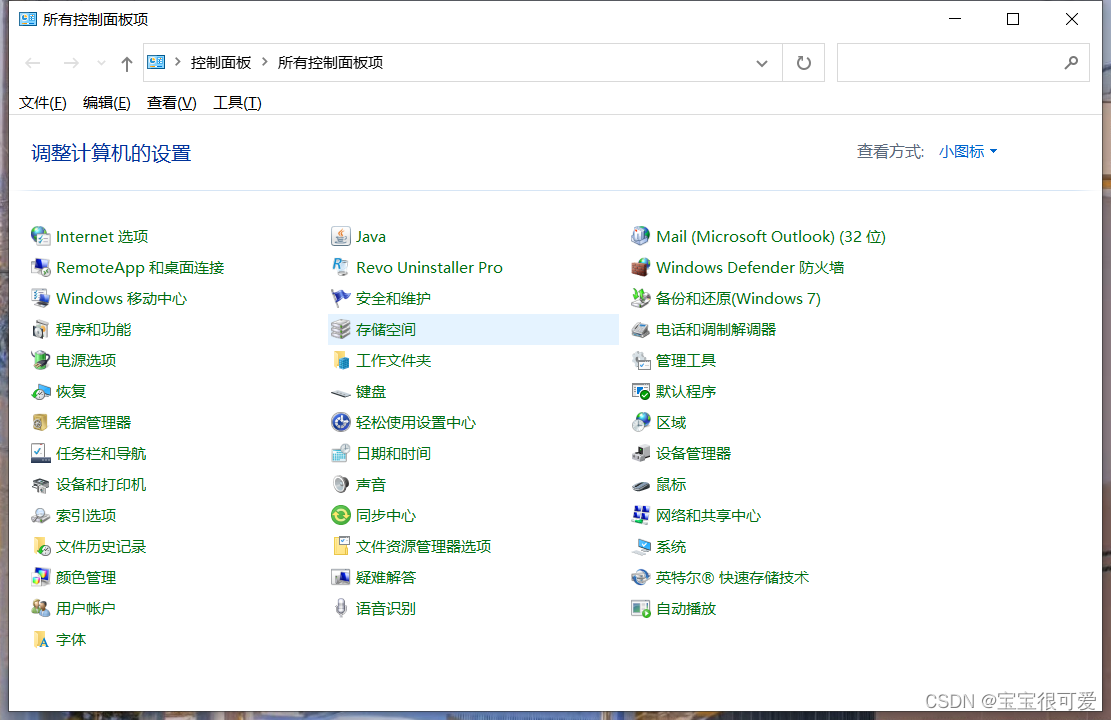
Task: Open the 编辑(E) menu
Action: click(107, 103)
